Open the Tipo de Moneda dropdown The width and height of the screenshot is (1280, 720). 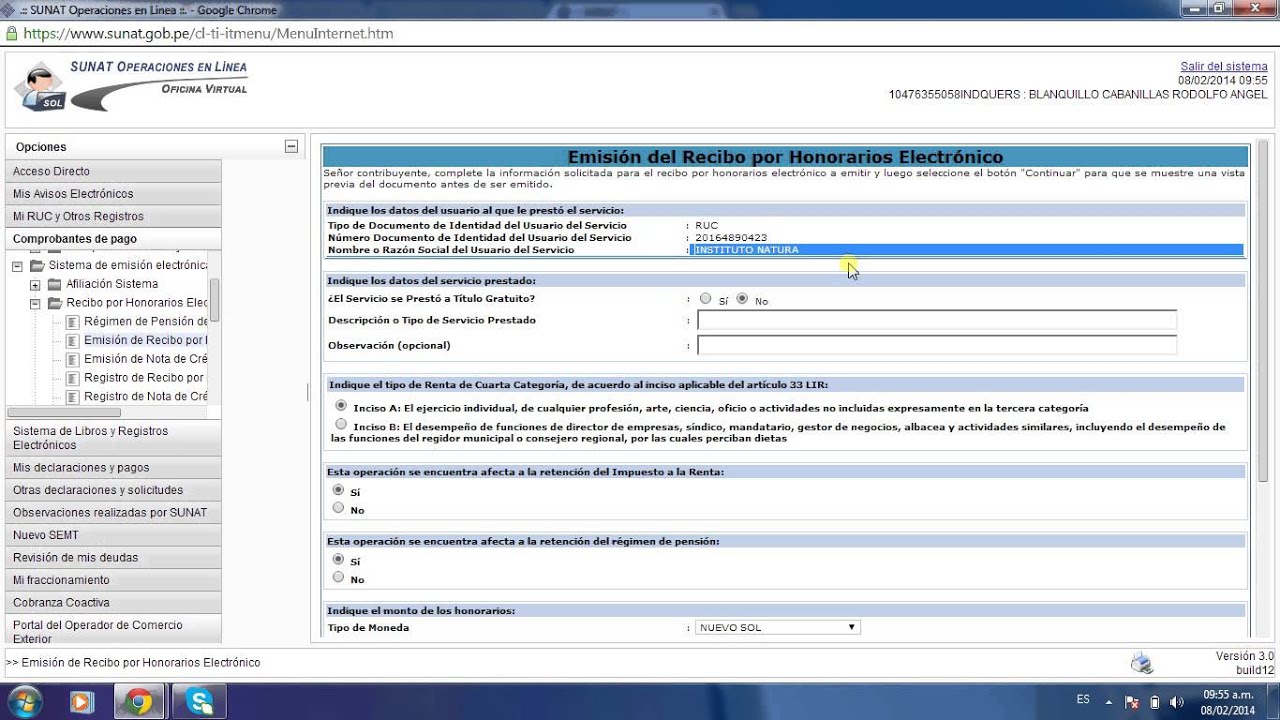tap(778, 627)
